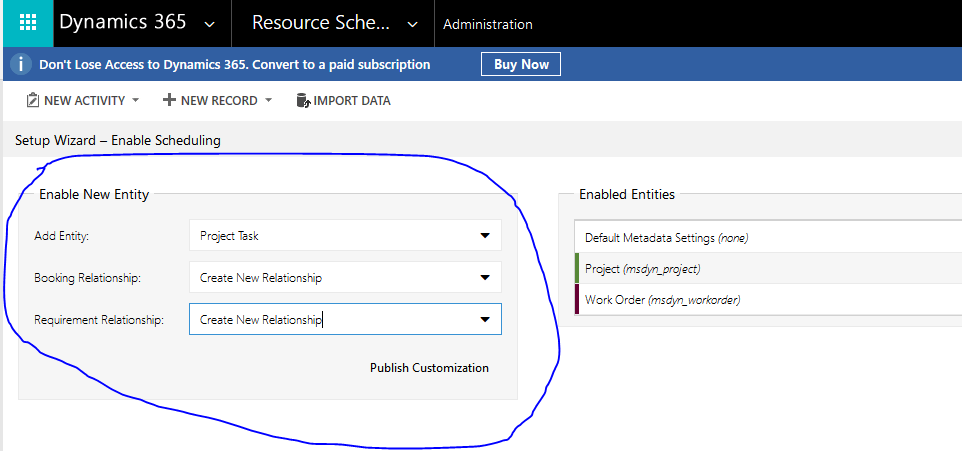The height and width of the screenshot is (451, 962).
Task: Click the Import Data database icon
Action: (302, 100)
